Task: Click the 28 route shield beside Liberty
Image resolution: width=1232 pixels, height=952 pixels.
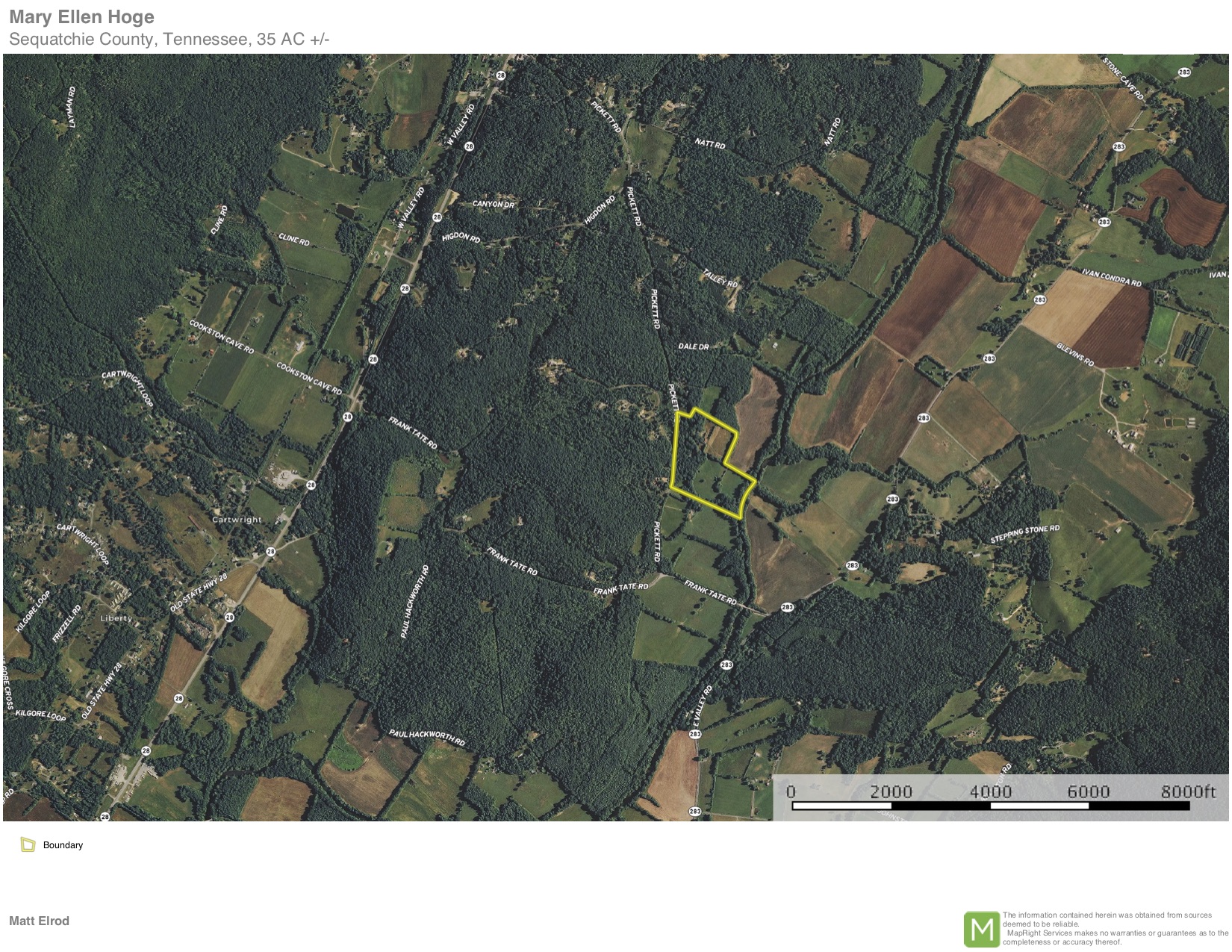Action: [x=229, y=617]
